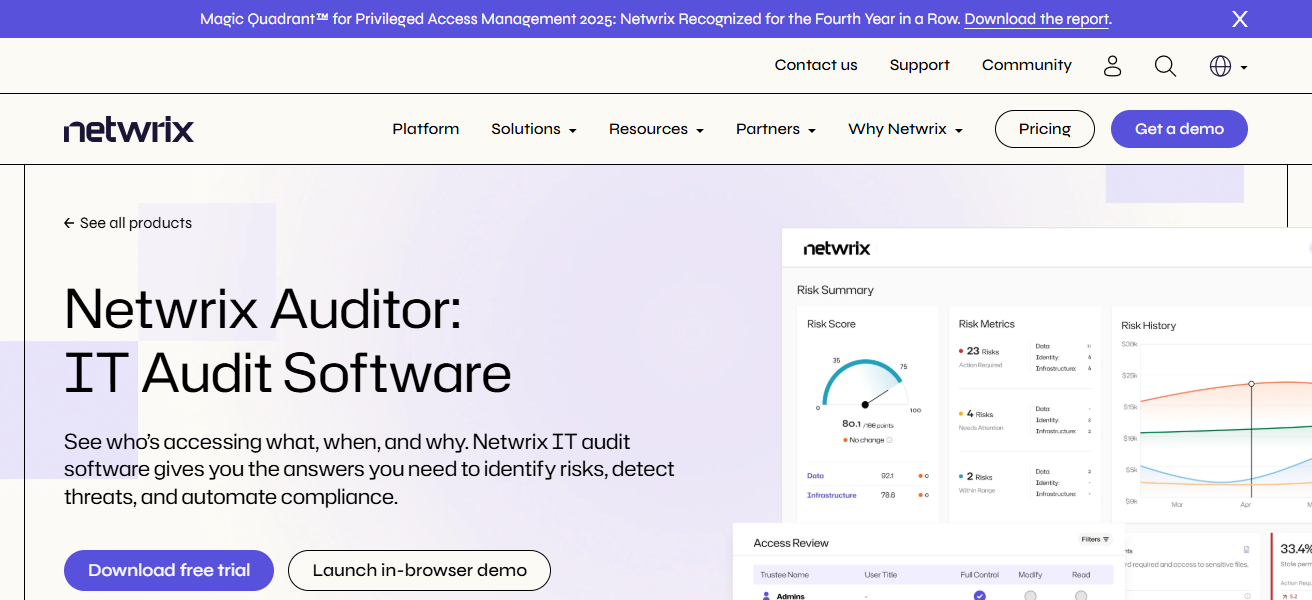This screenshot has height=600, width=1312.
Task: Open the user account icon in the header
Action: pyautogui.click(x=1113, y=65)
